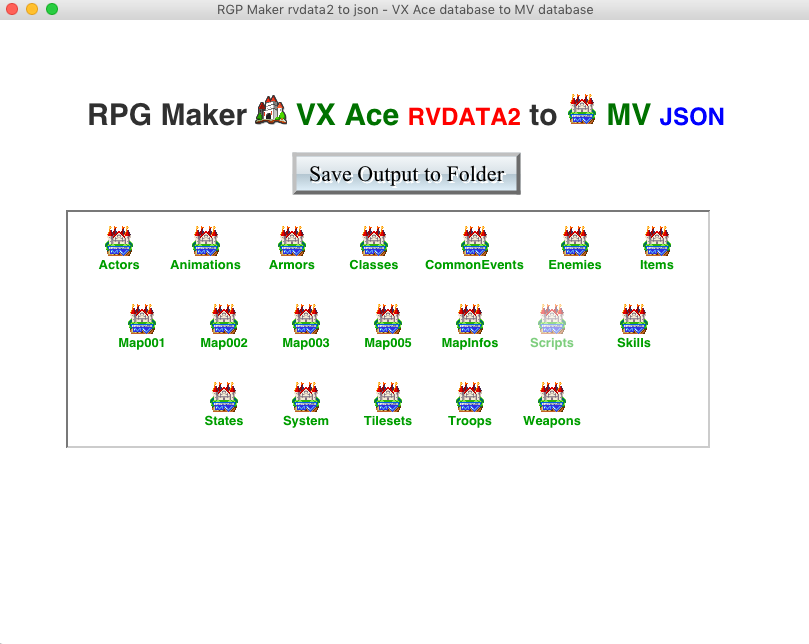Click the Items file icon
809x644 pixels.
click(x=657, y=242)
